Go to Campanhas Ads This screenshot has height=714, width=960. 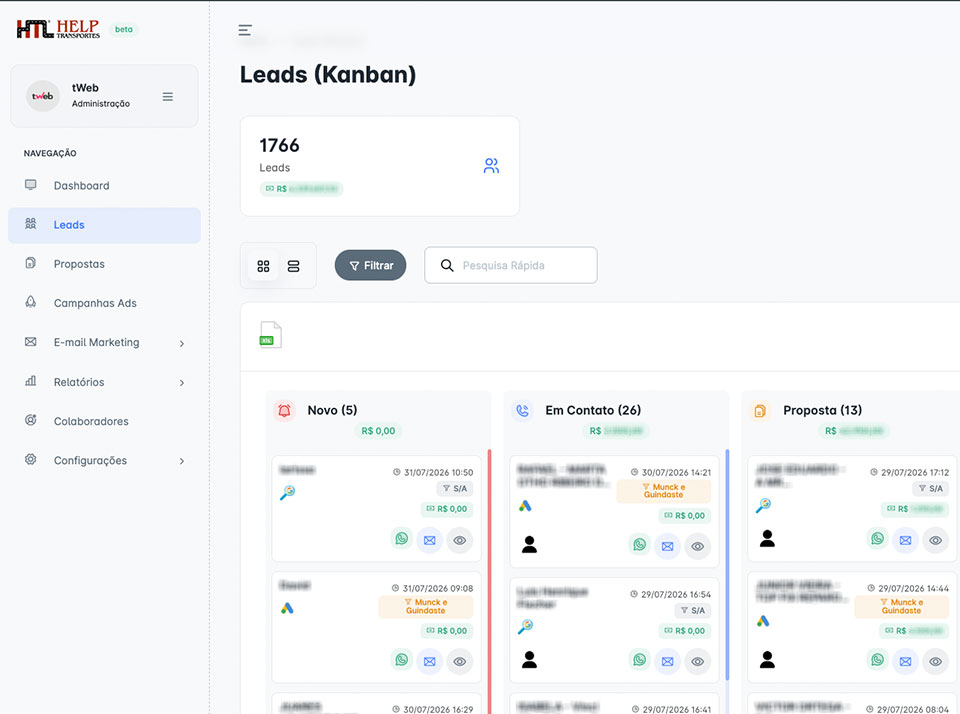95,303
